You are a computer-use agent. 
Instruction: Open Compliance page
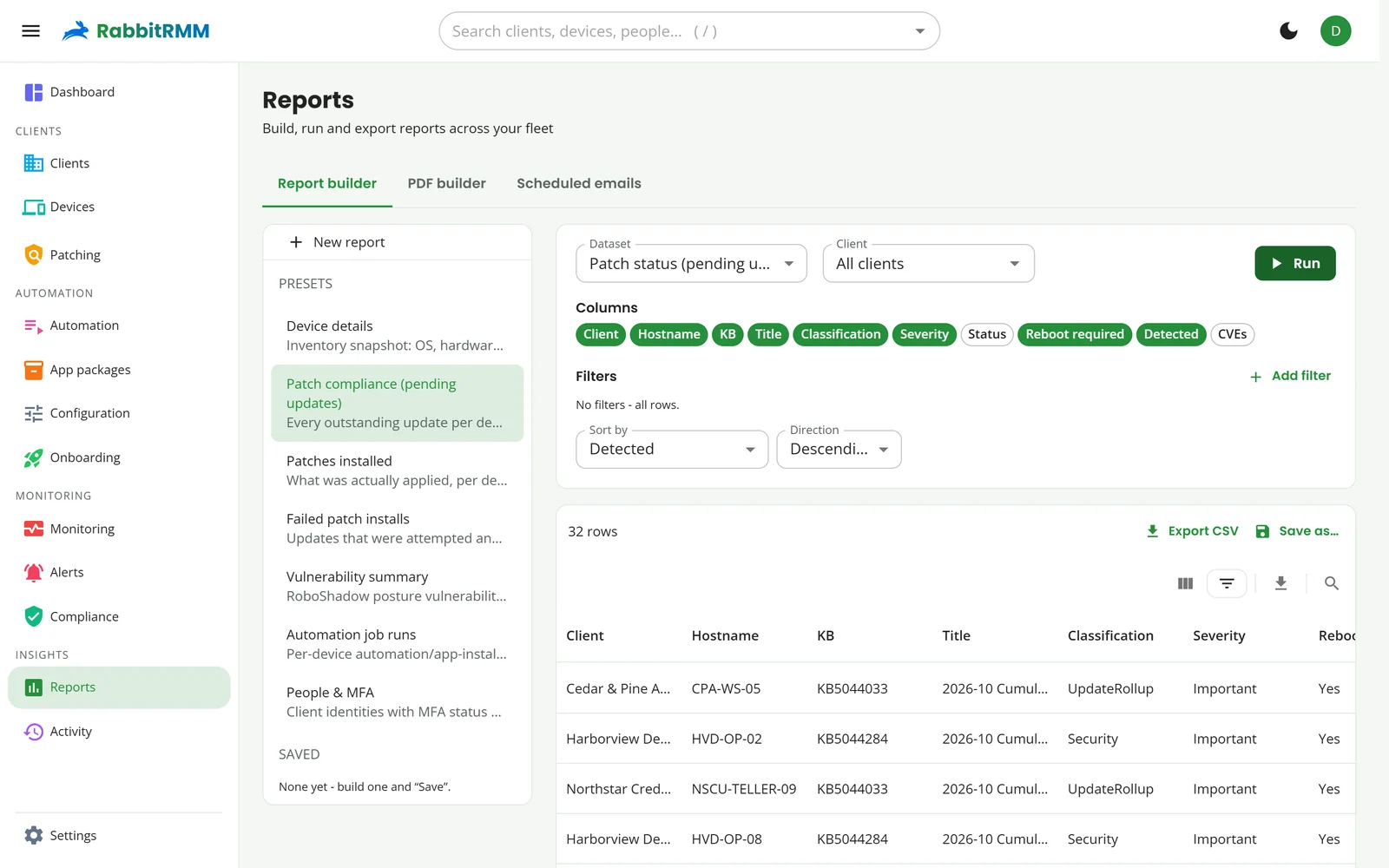coord(119,616)
